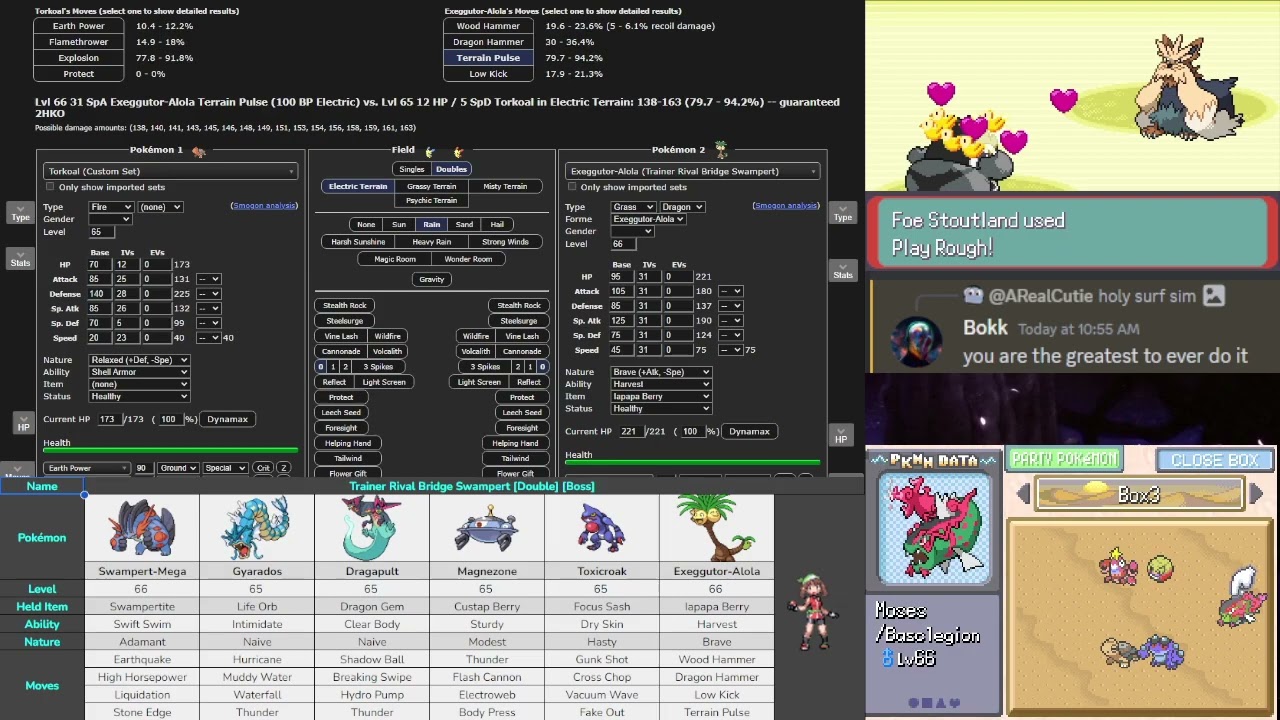1280x720 pixels.
Task: Click the Magnezone sprite in the trainer table
Action: pyautogui.click(x=486, y=530)
